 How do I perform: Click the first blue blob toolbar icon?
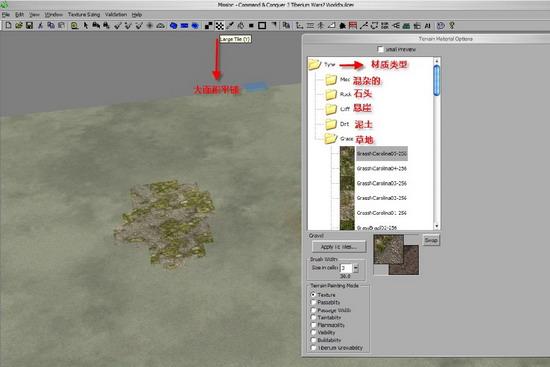coord(173,25)
